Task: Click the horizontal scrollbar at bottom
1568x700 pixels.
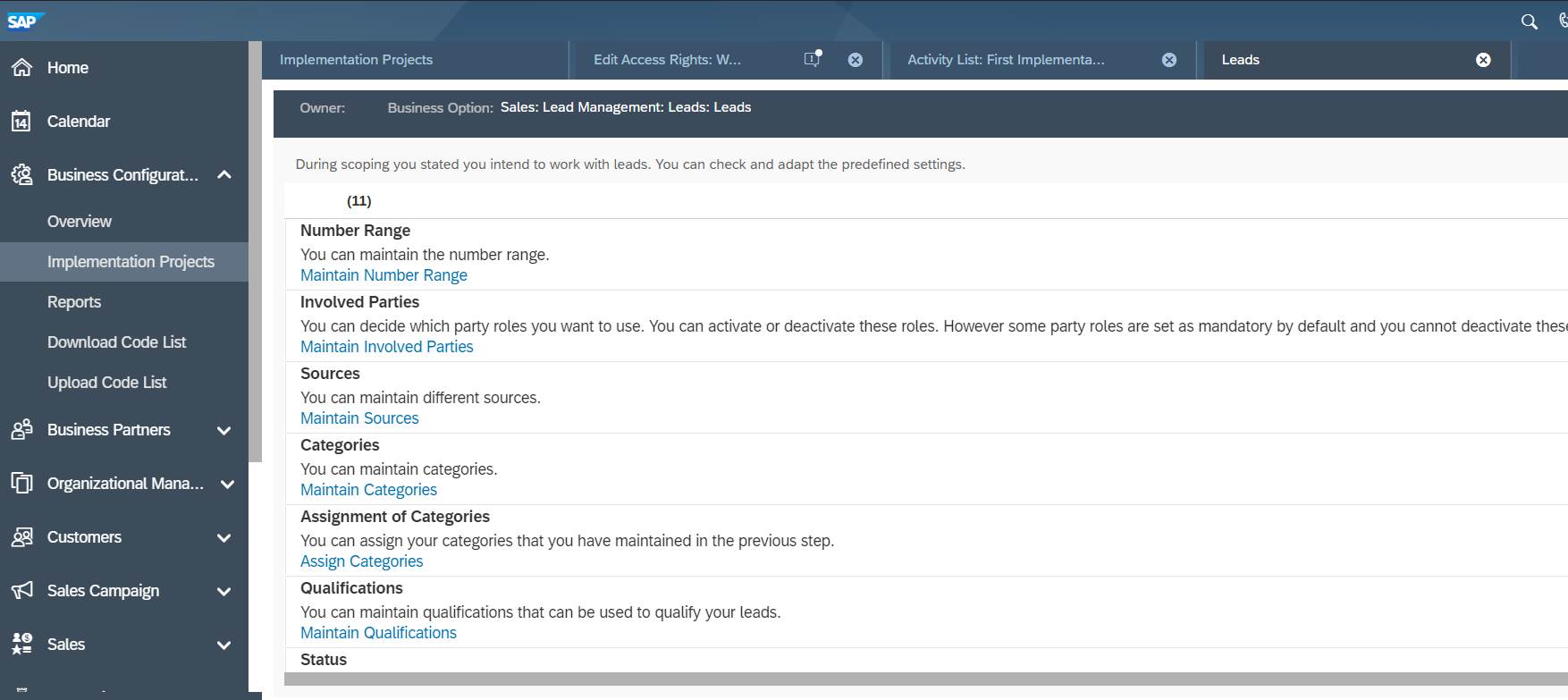Action: [925, 679]
